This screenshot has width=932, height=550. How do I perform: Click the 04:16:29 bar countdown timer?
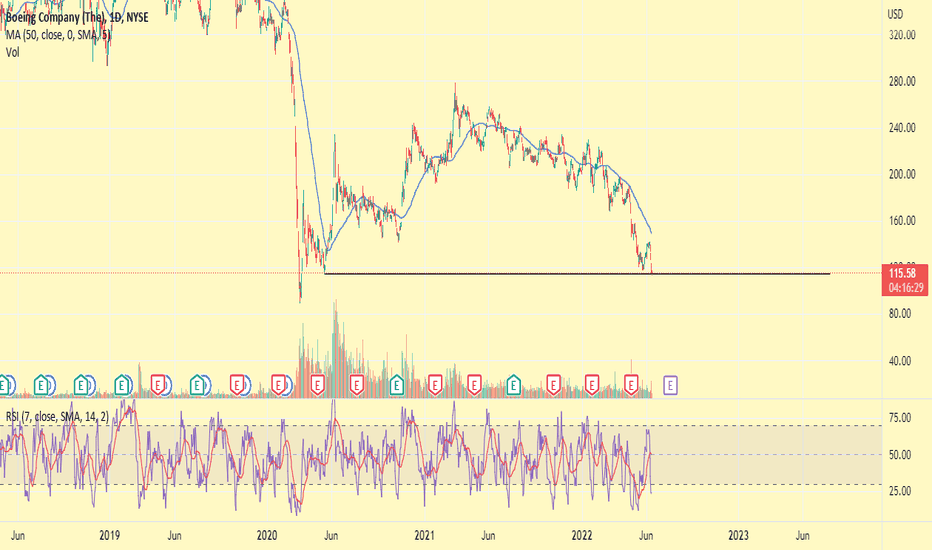click(x=906, y=288)
